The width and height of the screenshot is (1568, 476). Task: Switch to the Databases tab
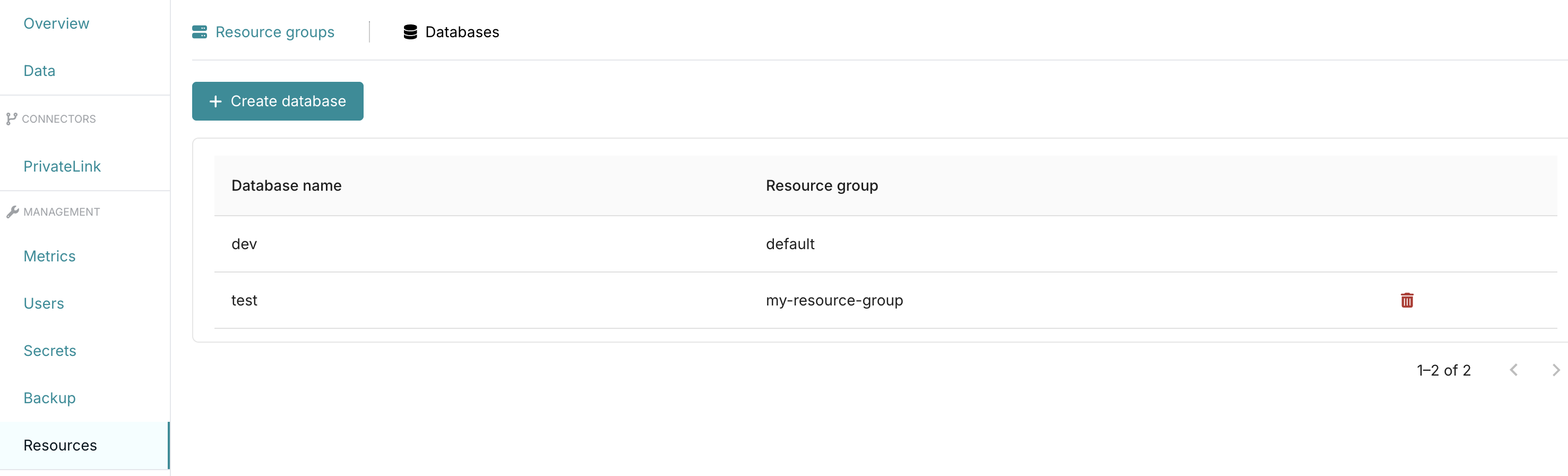451,32
